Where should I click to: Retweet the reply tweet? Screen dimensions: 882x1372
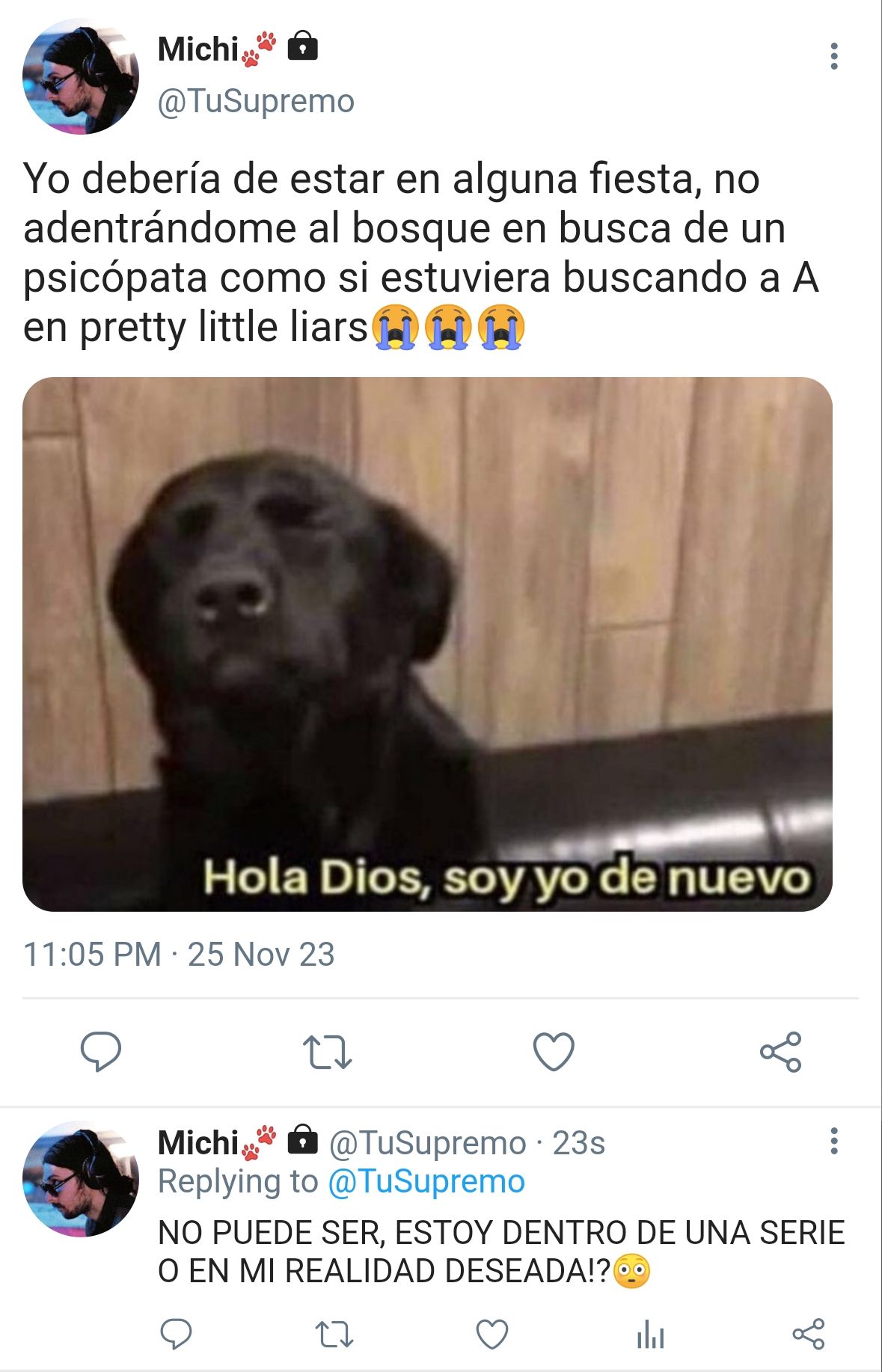point(334,1334)
